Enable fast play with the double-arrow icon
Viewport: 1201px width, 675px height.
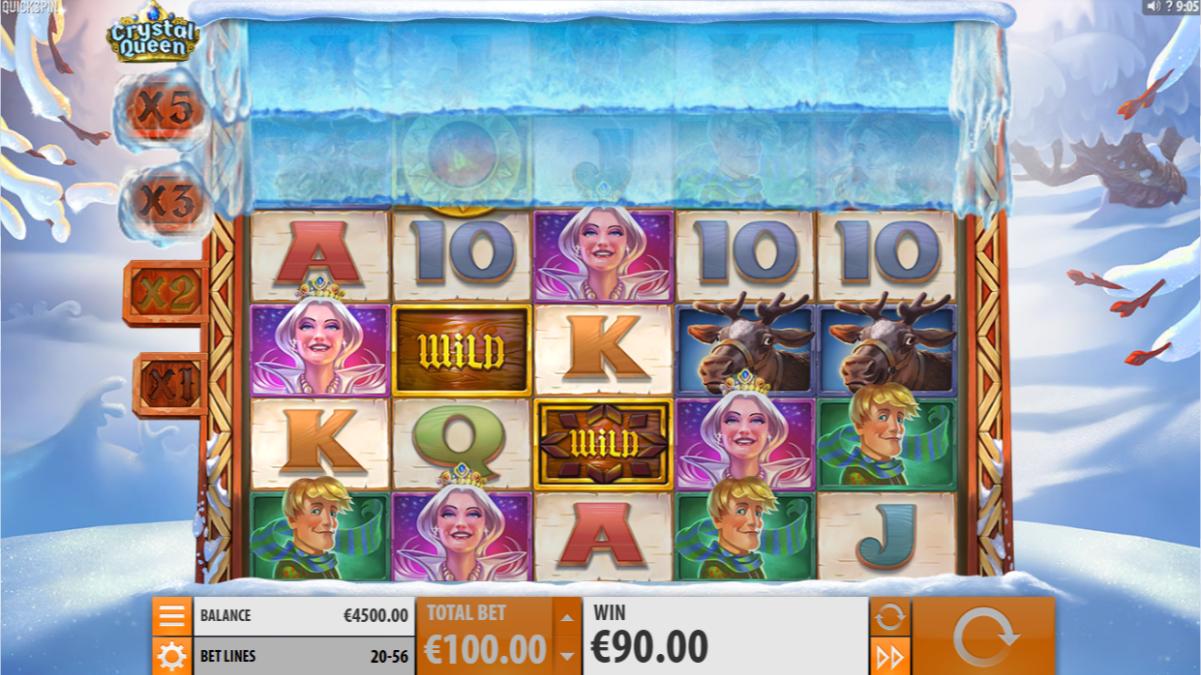pyautogui.click(x=890, y=656)
